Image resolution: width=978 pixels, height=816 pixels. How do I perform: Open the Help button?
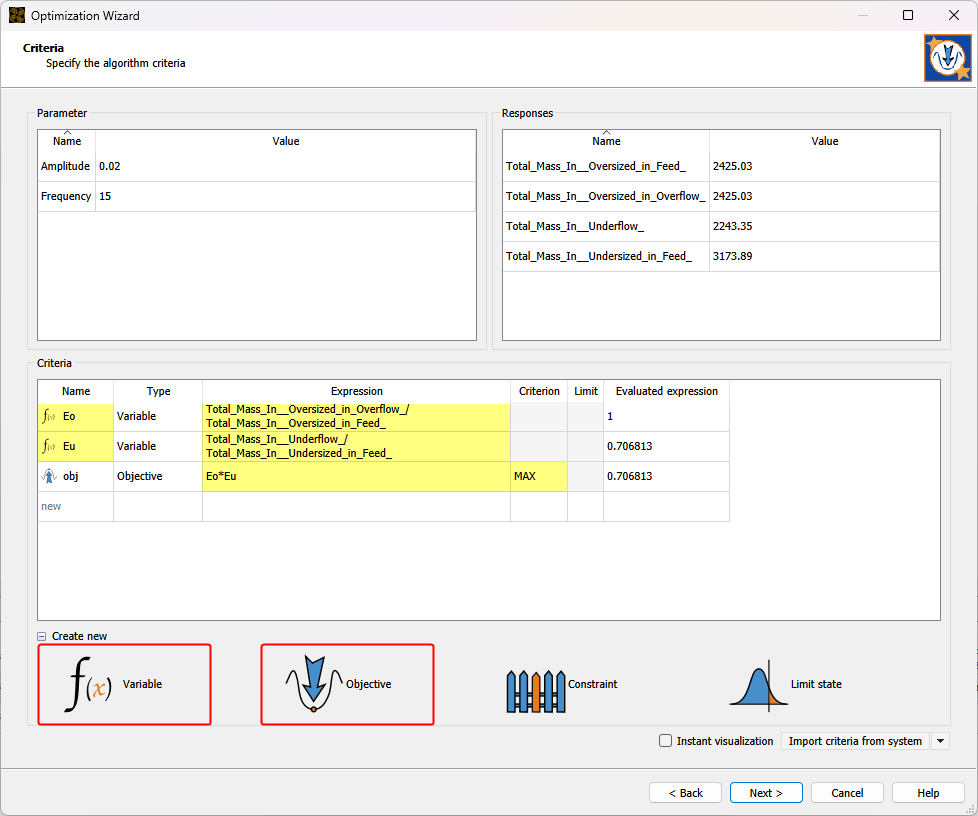pos(928,793)
